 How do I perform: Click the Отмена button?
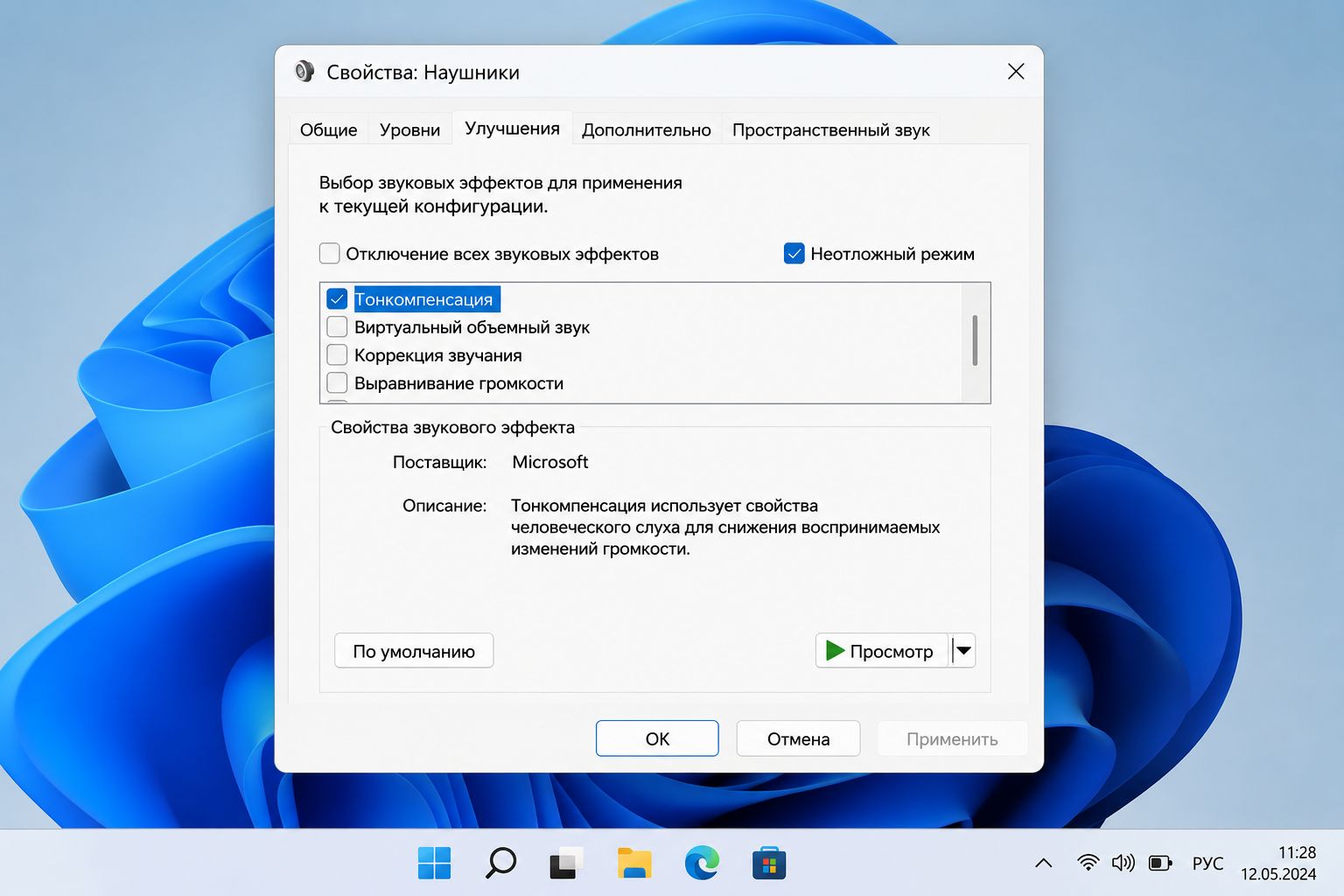pos(798,738)
